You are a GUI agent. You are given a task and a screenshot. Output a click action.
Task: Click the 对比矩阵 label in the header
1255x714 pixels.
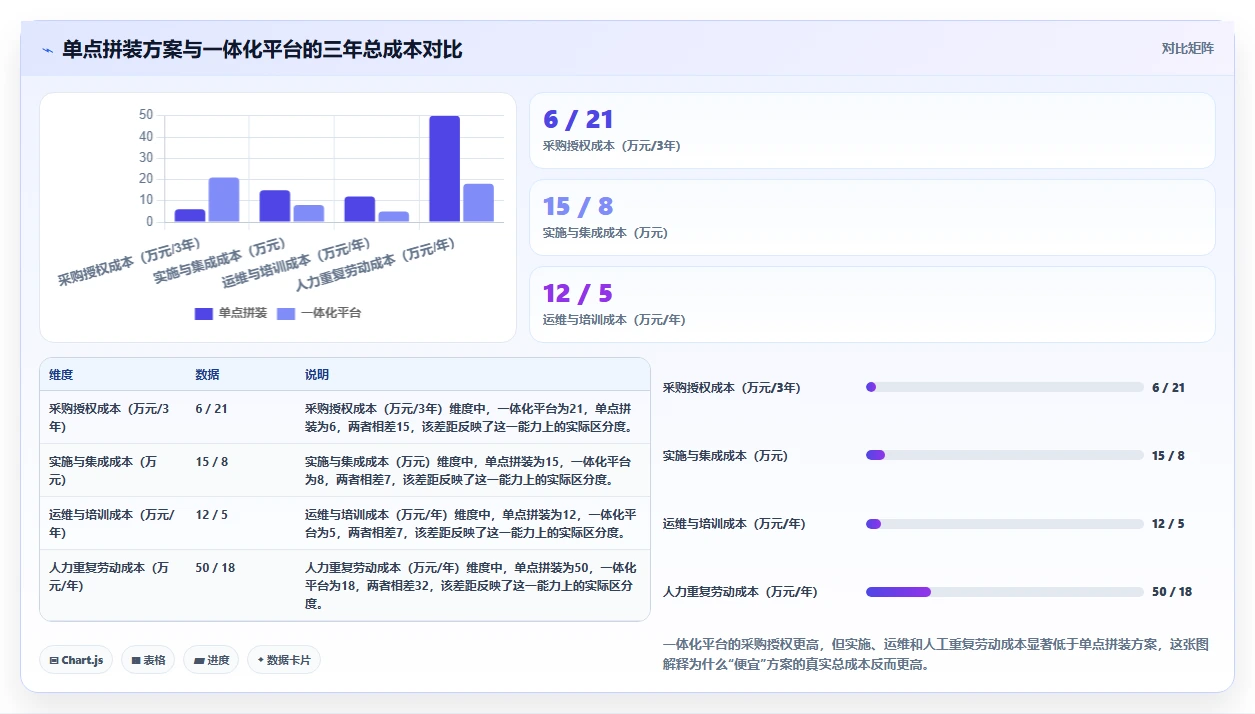1187,48
